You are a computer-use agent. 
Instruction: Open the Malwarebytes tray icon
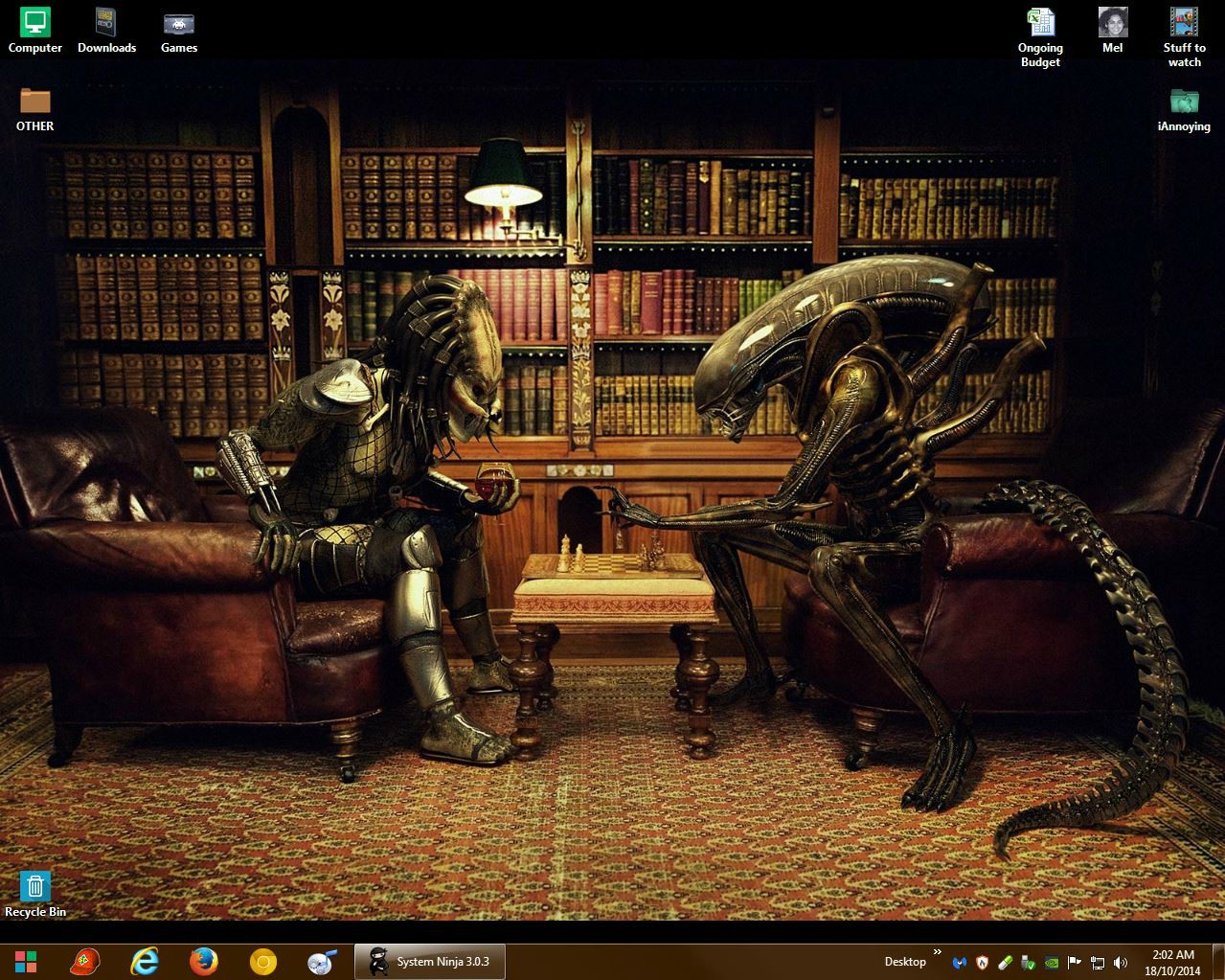[960, 962]
